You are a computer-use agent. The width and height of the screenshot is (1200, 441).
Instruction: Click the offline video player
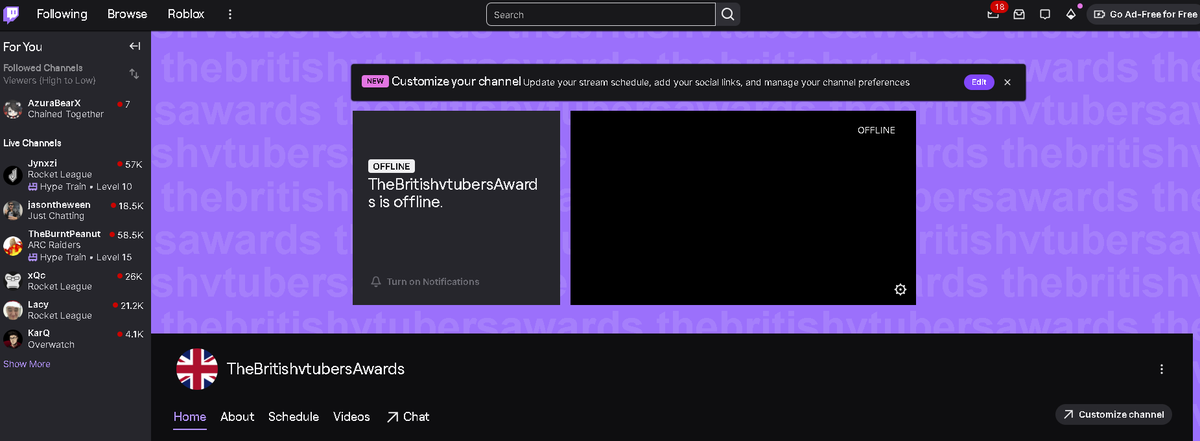click(x=743, y=208)
